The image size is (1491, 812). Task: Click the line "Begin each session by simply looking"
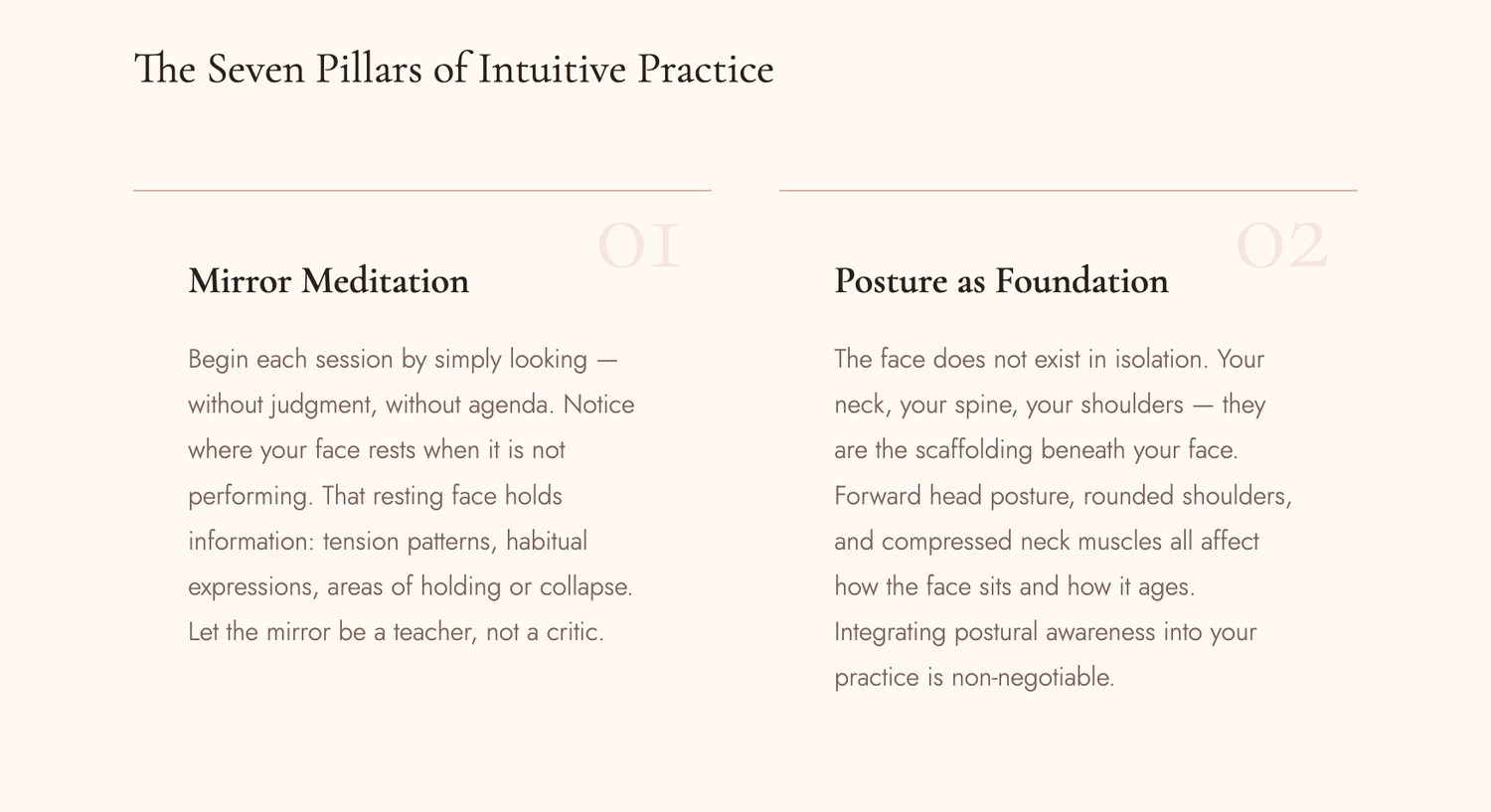pyautogui.click(x=388, y=359)
